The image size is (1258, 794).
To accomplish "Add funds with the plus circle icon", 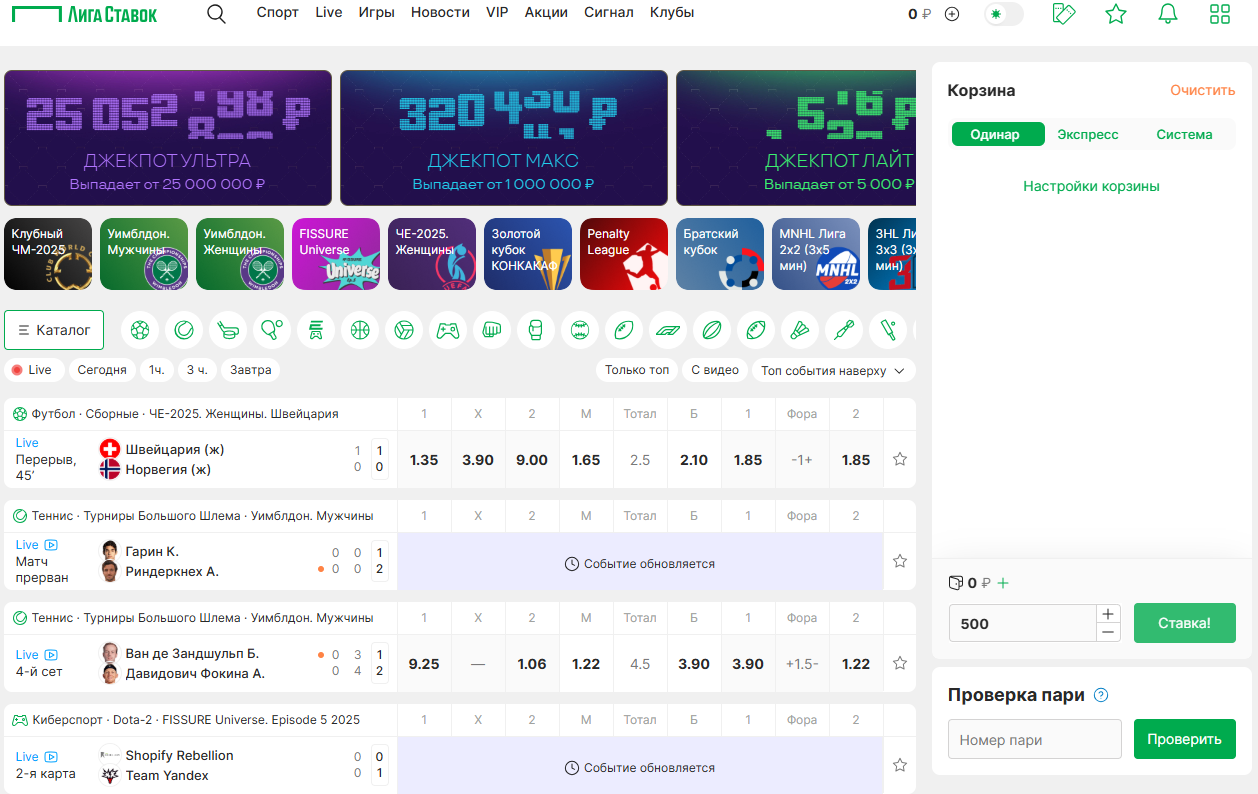I will pos(952,14).
